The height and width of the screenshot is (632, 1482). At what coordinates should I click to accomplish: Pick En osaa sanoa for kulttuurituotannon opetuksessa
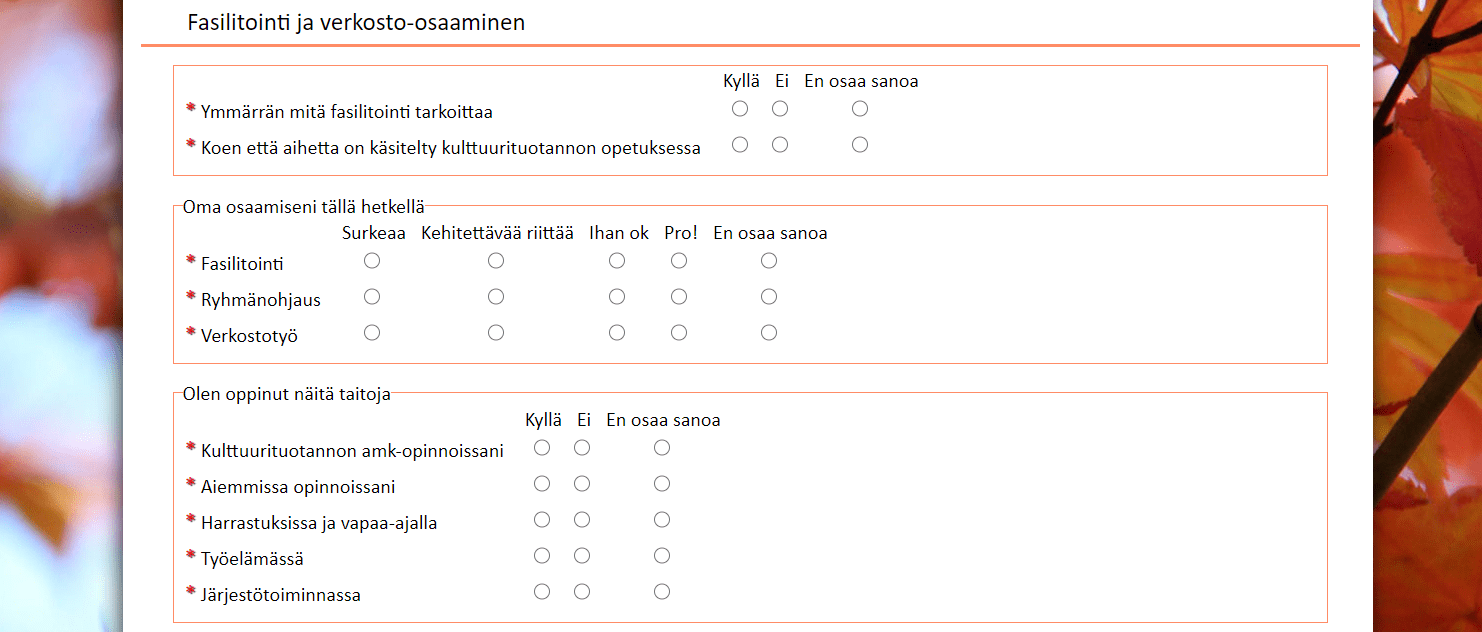click(x=860, y=145)
